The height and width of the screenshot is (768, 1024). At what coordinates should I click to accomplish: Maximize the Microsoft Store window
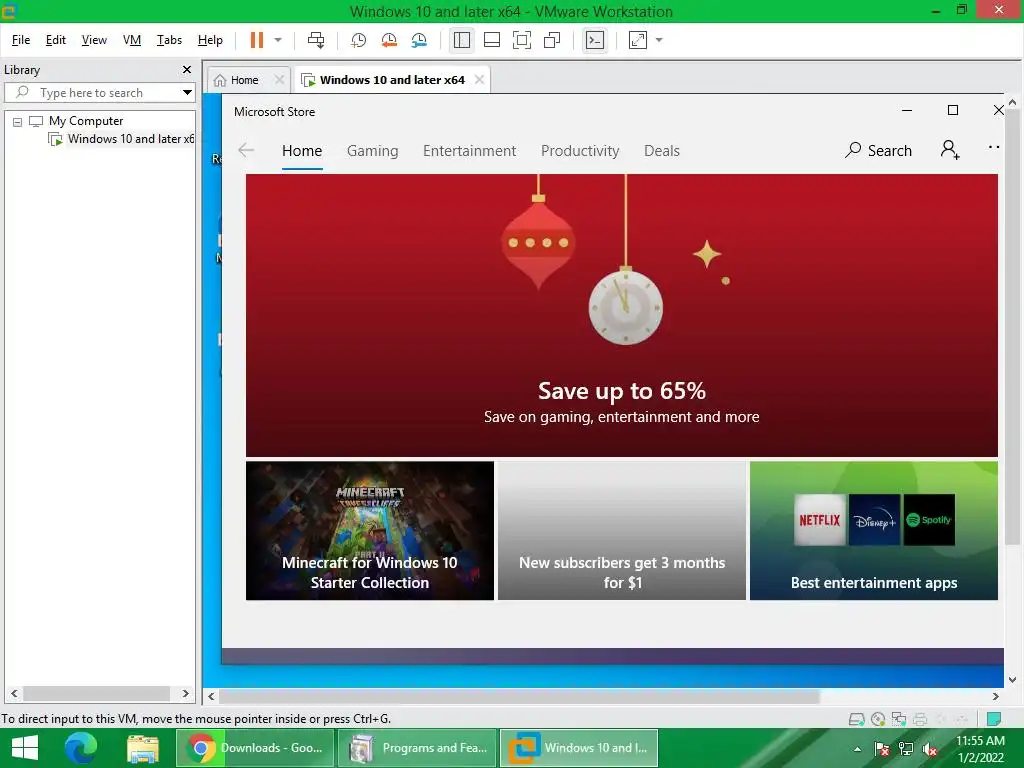click(x=953, y=110)
